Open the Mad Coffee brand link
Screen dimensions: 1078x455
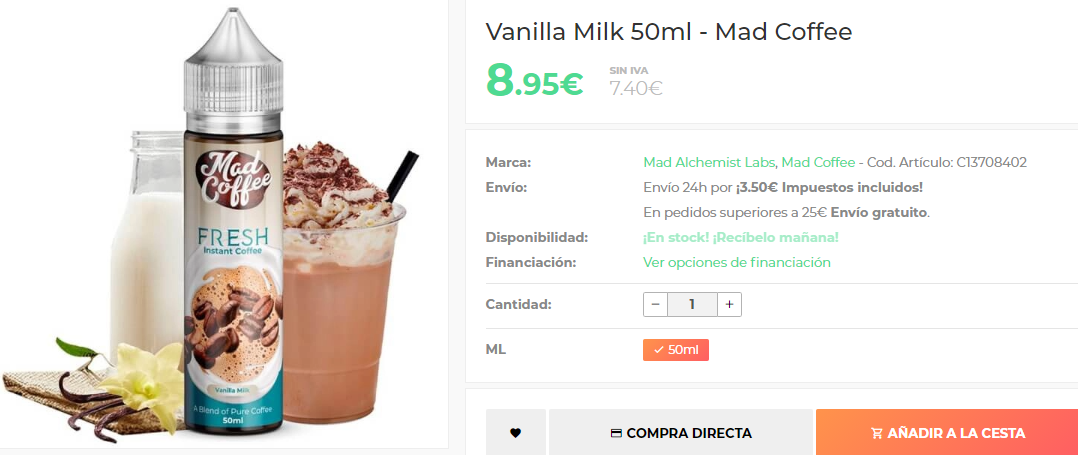tap(818, 163)
